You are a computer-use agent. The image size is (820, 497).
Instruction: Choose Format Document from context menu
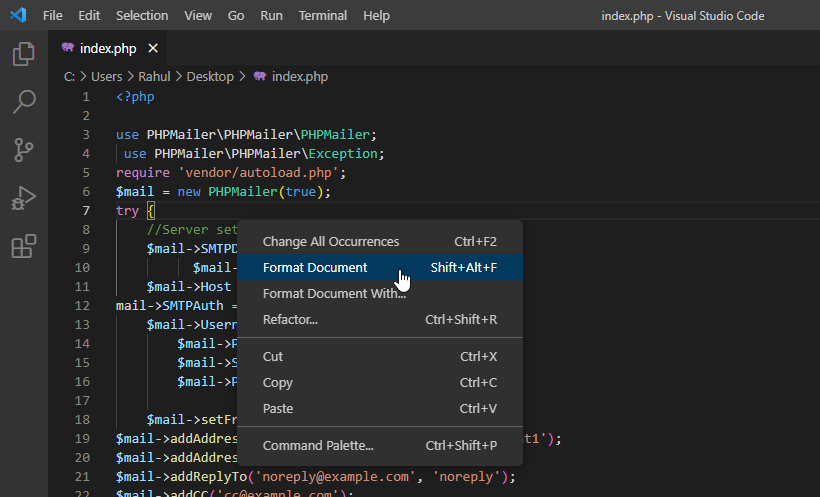pos(315,267)
